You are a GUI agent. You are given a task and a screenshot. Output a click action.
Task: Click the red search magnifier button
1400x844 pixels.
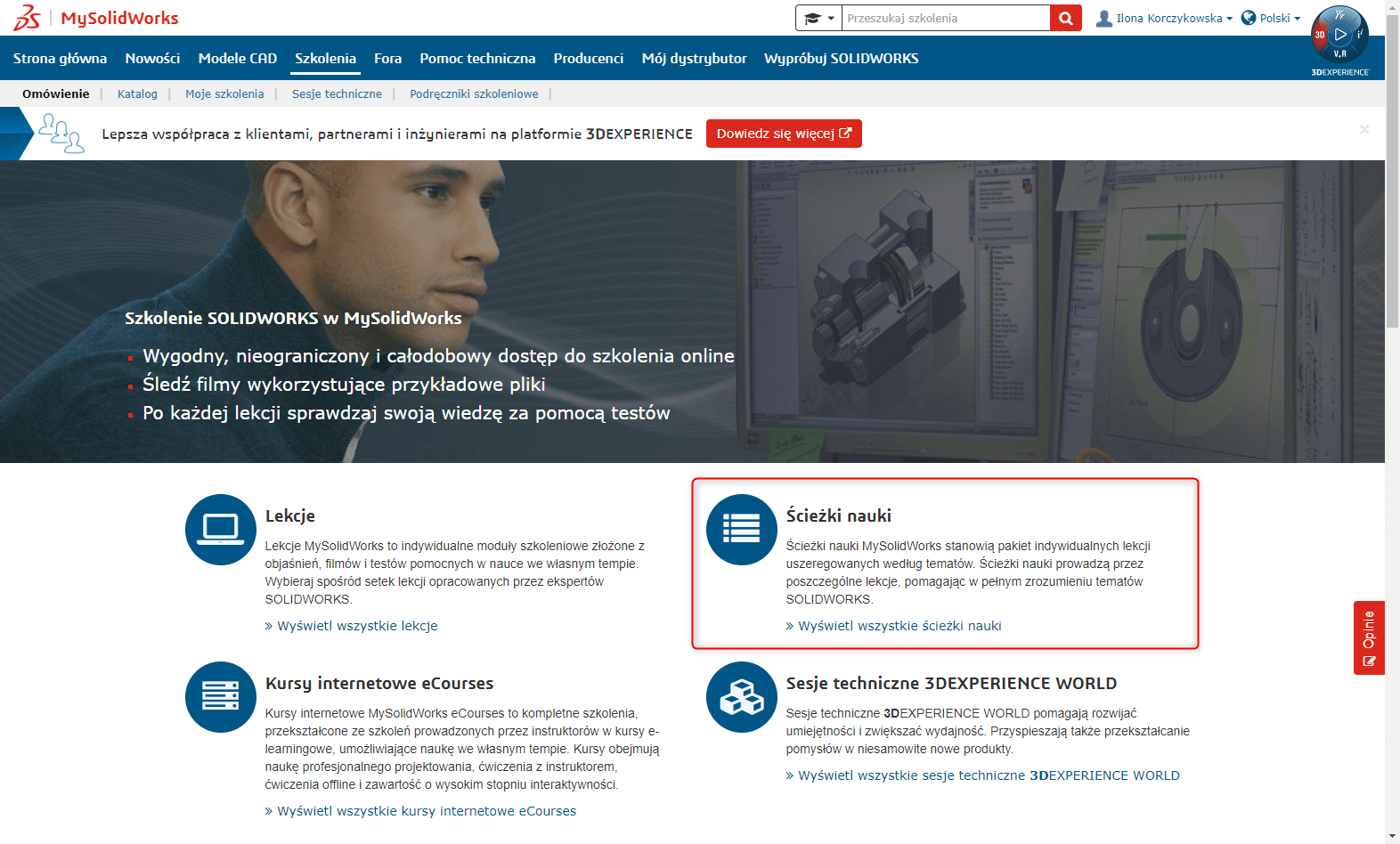pyautogui.click(x=1065, y=18)
